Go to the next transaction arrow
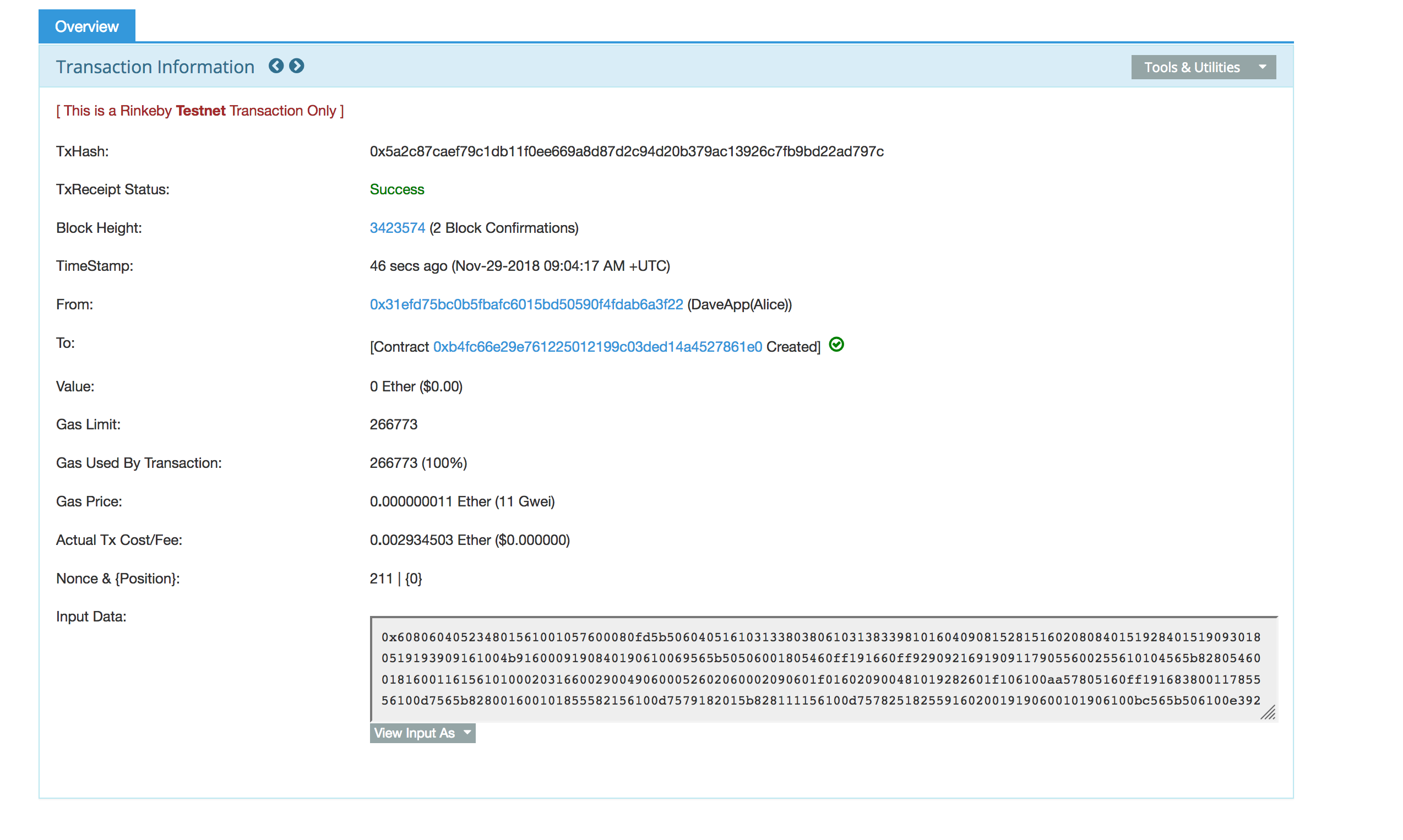Image resolution: width=1403 pixels, height=840 pixels. coord(296,66)
